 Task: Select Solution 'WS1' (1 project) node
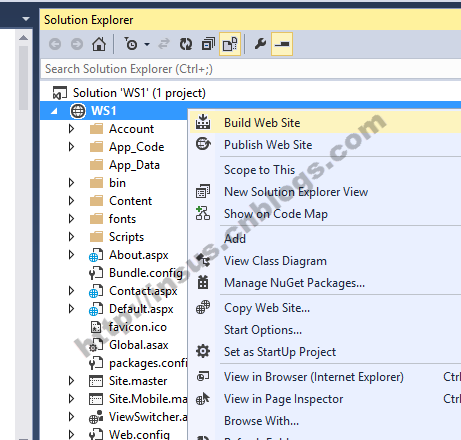pos(139,93)
